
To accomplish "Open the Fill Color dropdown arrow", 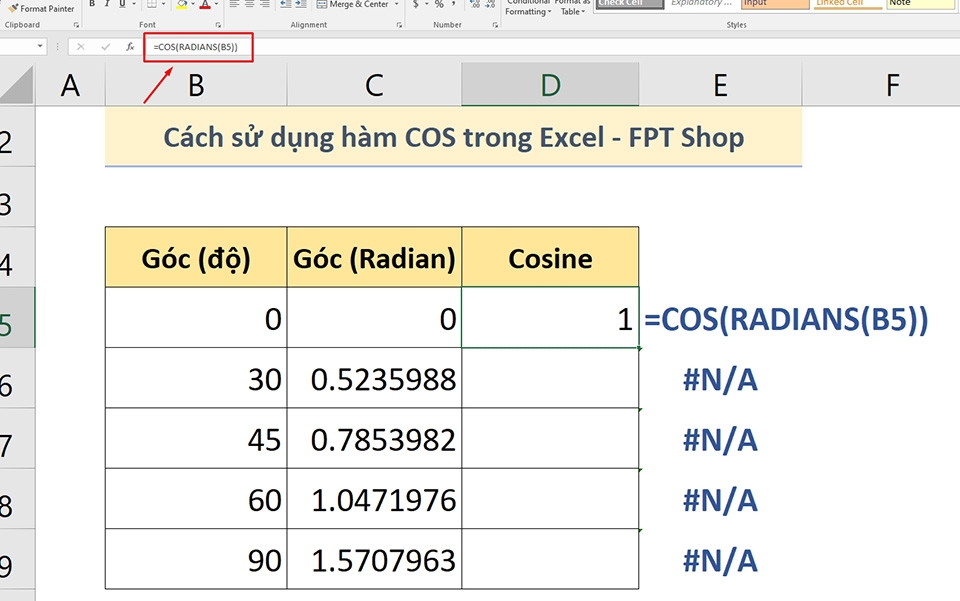I will tap(194, 5).
